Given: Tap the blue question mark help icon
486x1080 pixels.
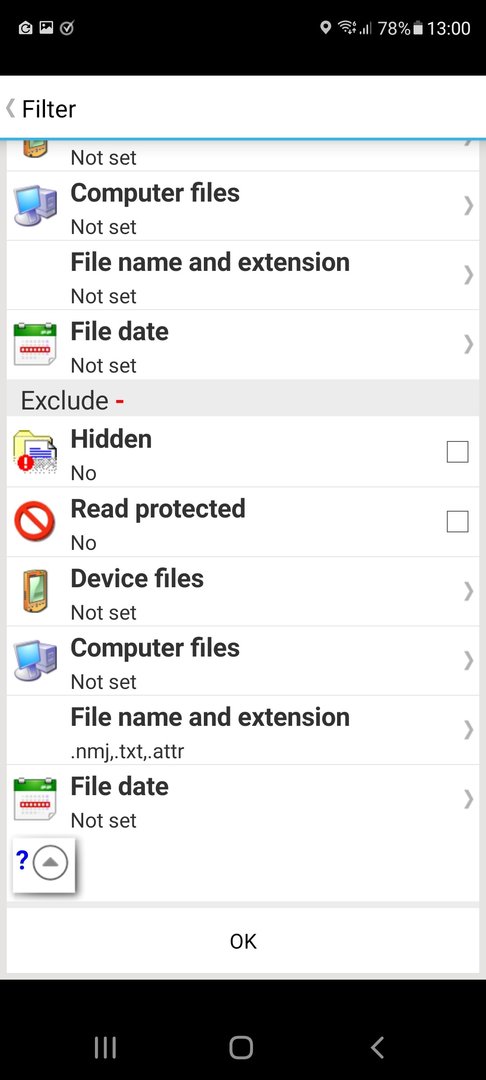Looking at the screenshot, I should (22, 860).
